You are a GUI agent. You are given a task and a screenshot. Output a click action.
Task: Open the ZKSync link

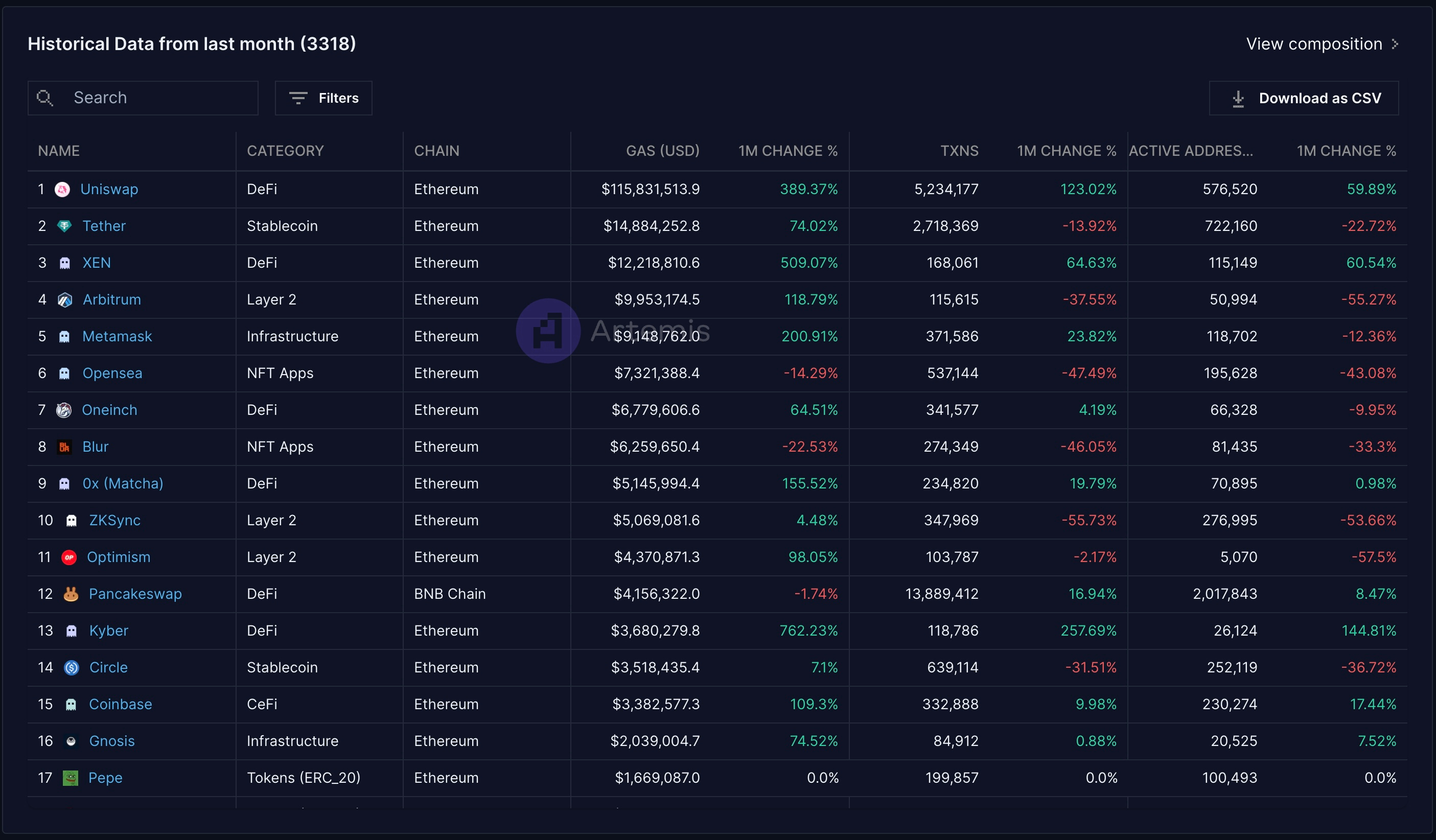[115, 520]
